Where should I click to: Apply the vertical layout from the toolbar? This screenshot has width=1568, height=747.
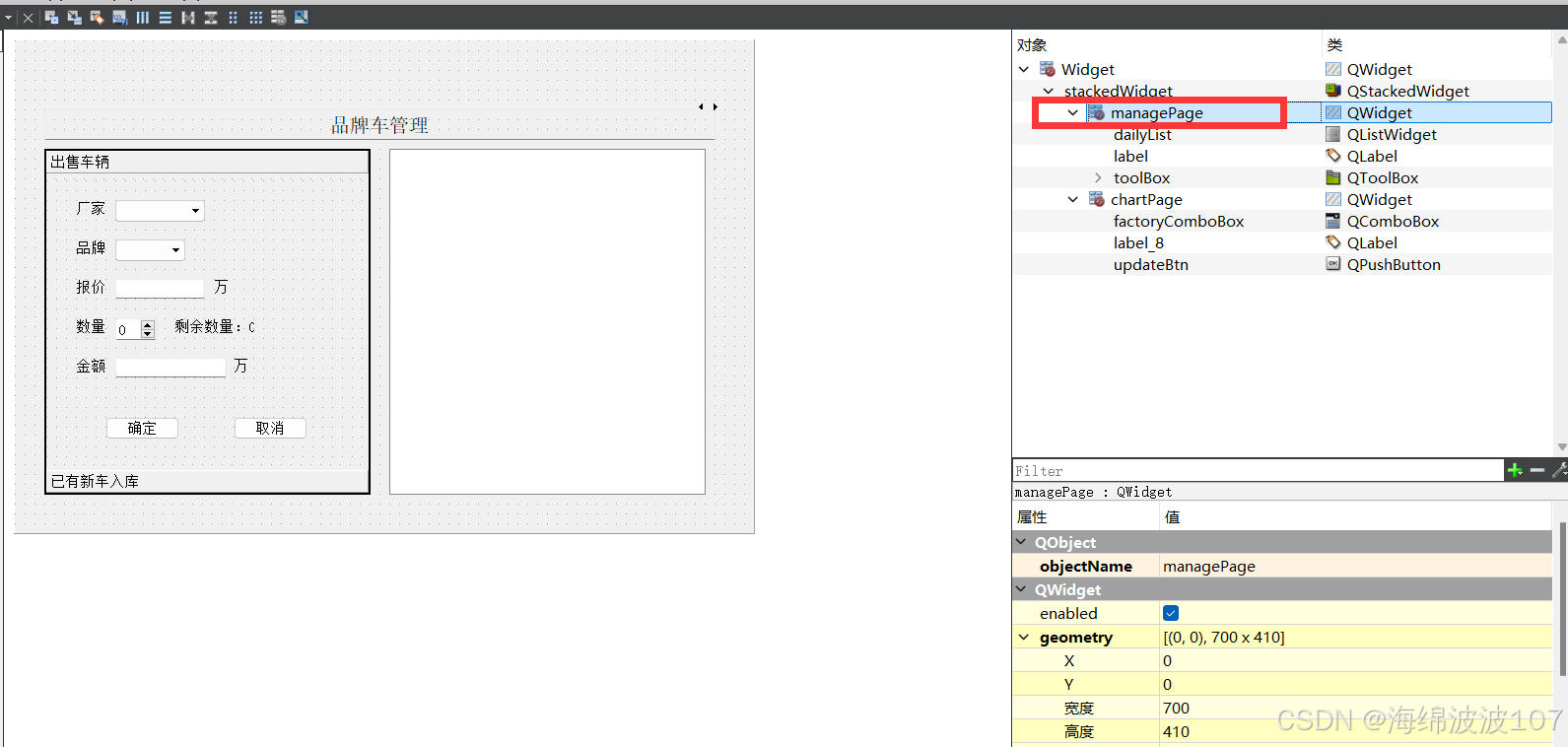pyautogui.click(x=165, y=18)
